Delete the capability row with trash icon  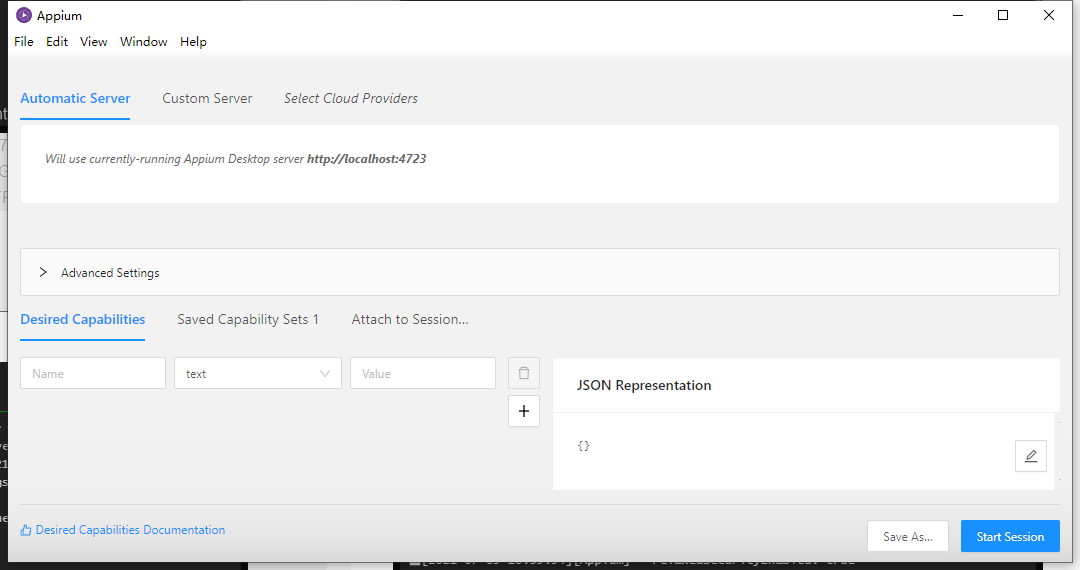click(x=524, y=373)
